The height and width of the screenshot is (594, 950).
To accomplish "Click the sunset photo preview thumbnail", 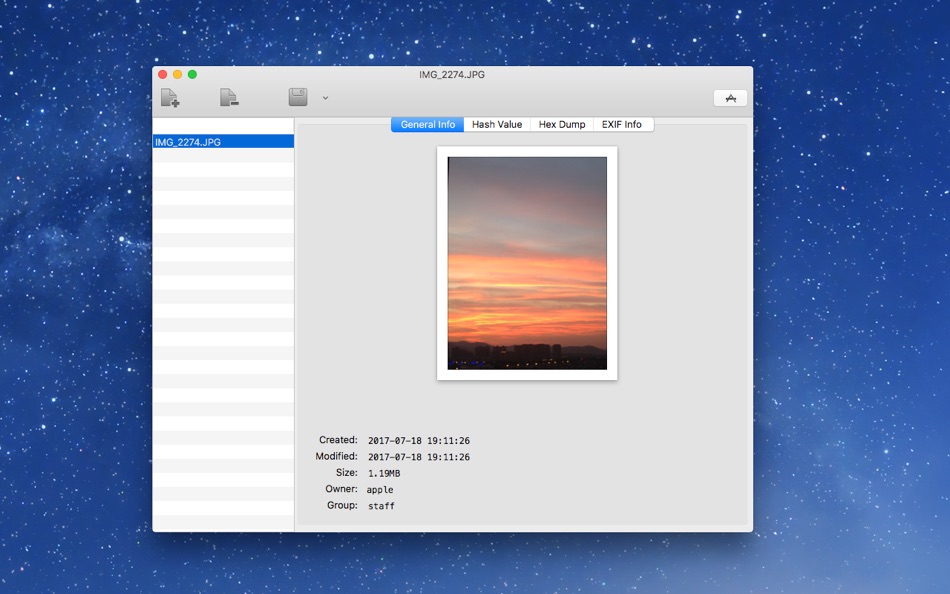I will [527, 263].
